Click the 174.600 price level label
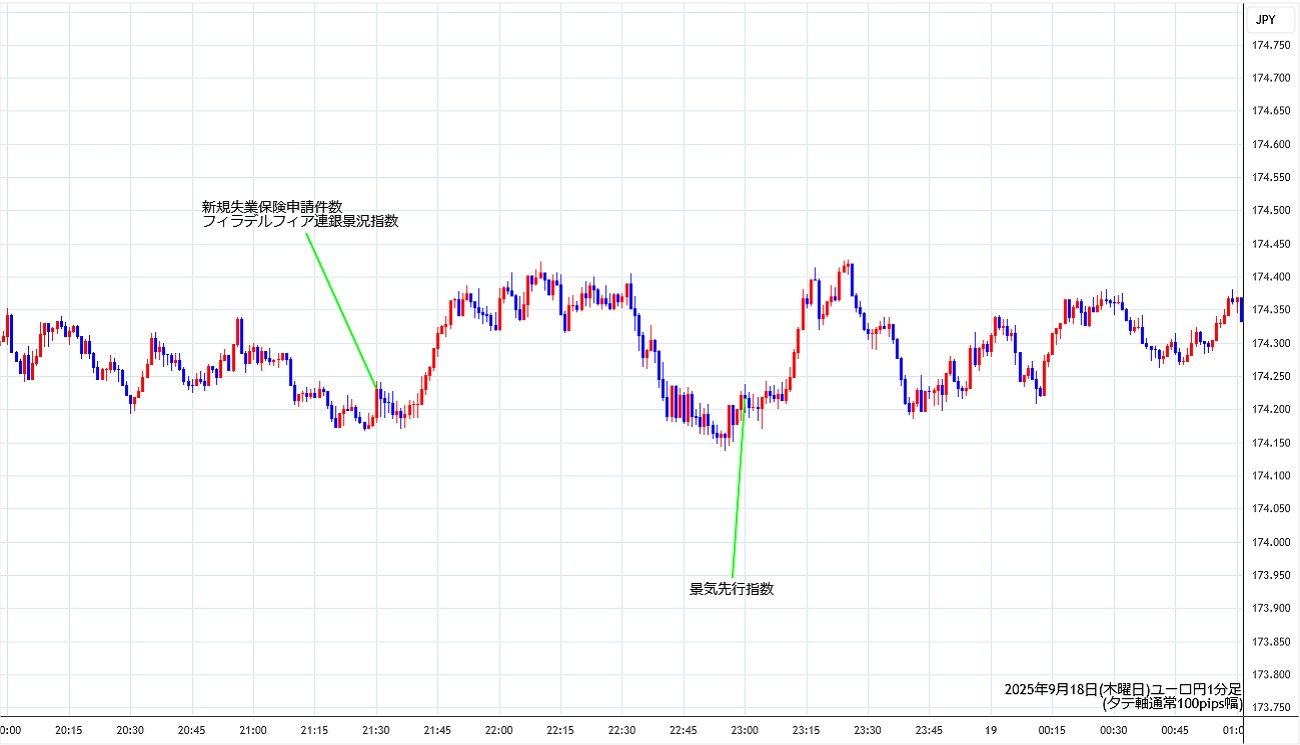The height and width of the screenshot is (745, 1300). [x=1272, y=144]
